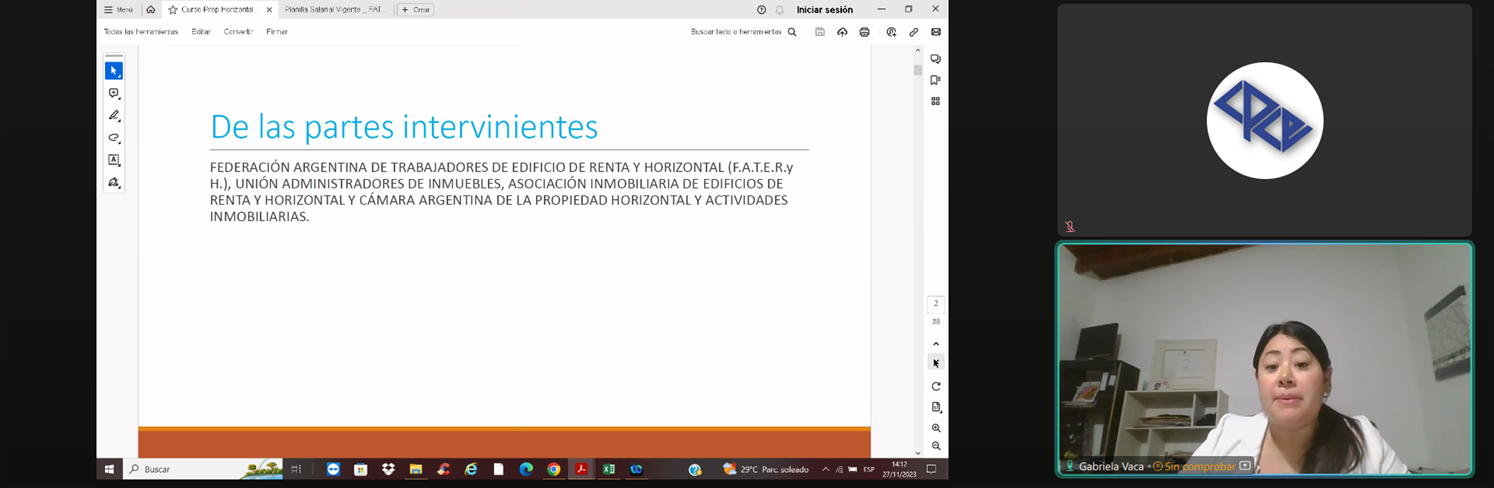Click the Adobe Acrobat taskbar icon
This screenshot has width=1494, height=488.
(x=581, y=469)
